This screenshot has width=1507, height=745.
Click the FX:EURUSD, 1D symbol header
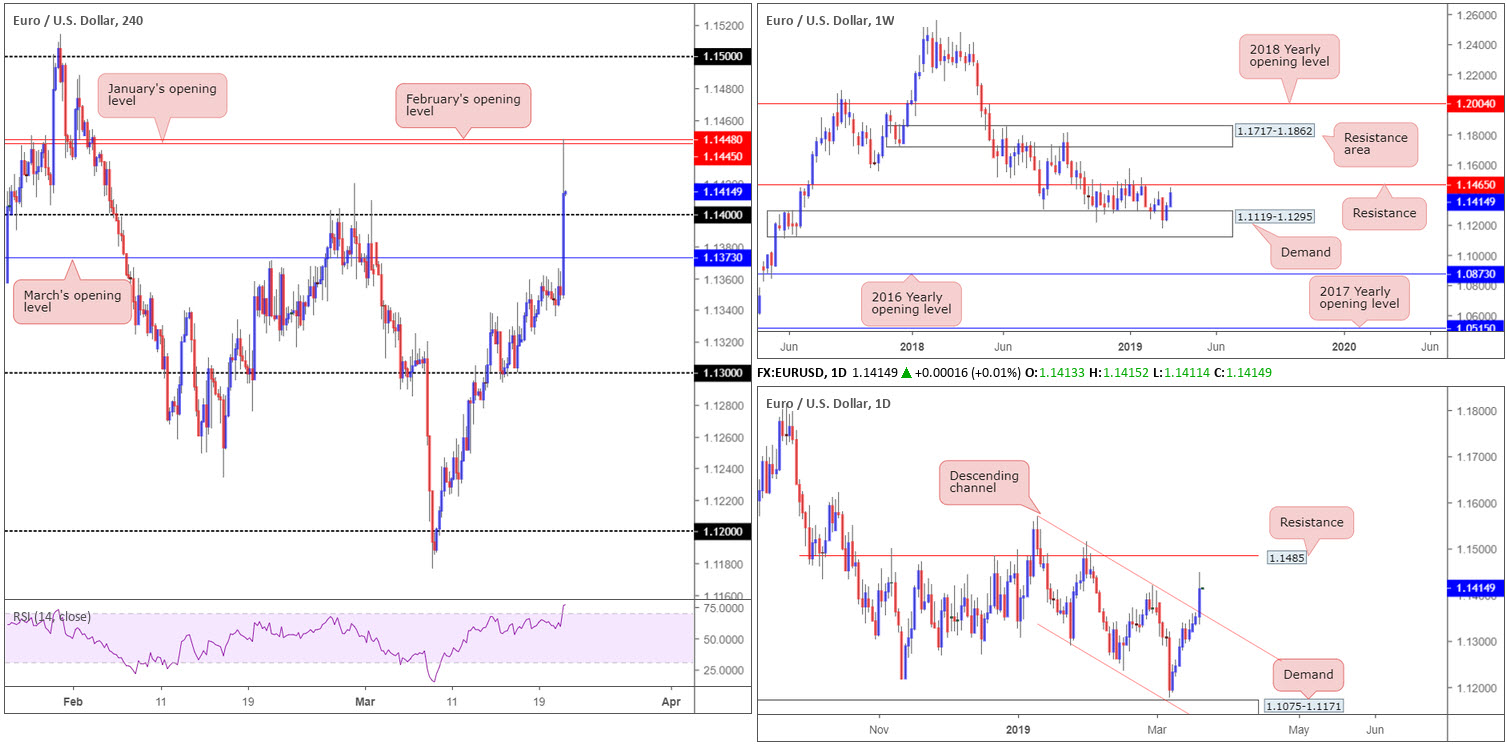[x=804, y=372]
